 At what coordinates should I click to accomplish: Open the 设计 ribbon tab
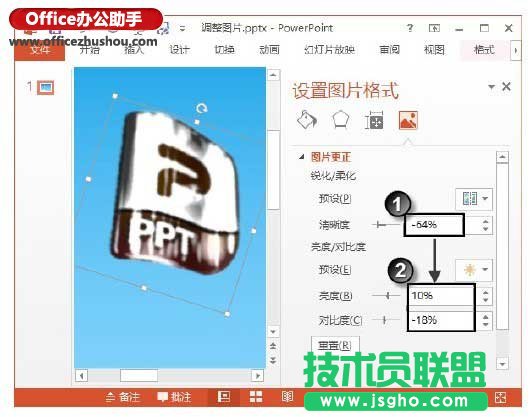pos(179,50)
